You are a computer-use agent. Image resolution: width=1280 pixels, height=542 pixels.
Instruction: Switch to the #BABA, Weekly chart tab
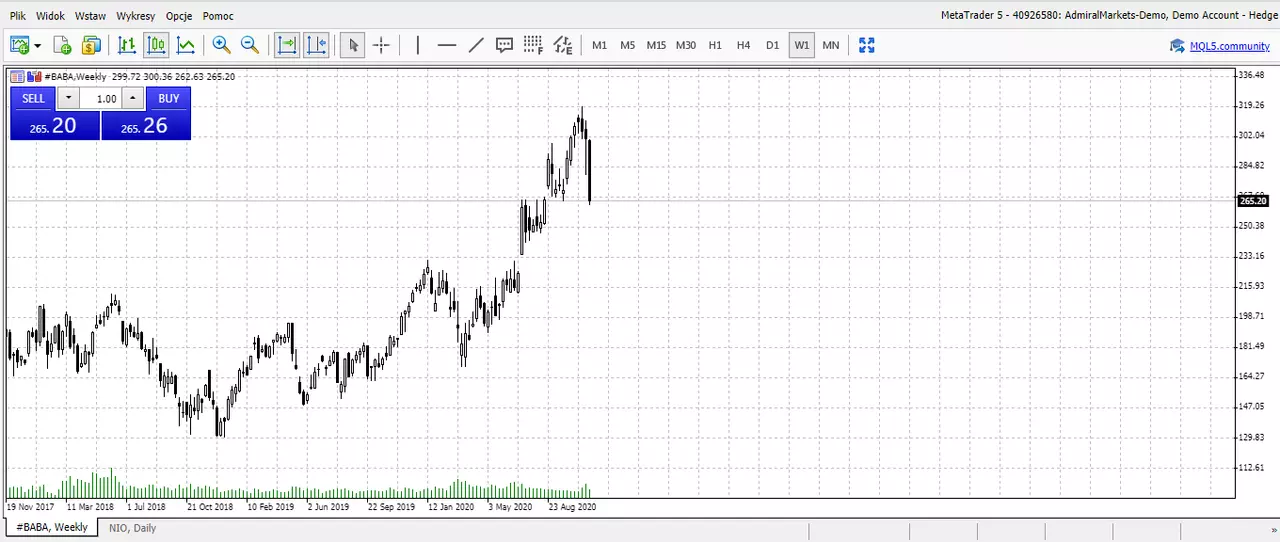click(x=52, y=527)
